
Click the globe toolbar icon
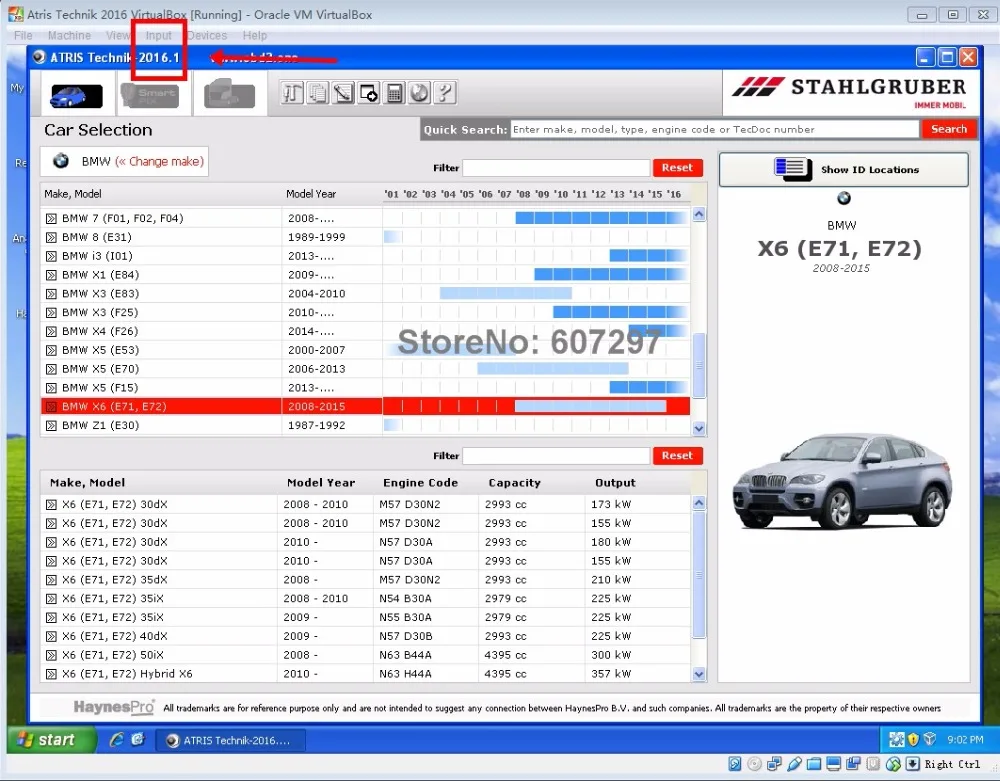click(x=420, y=93)
